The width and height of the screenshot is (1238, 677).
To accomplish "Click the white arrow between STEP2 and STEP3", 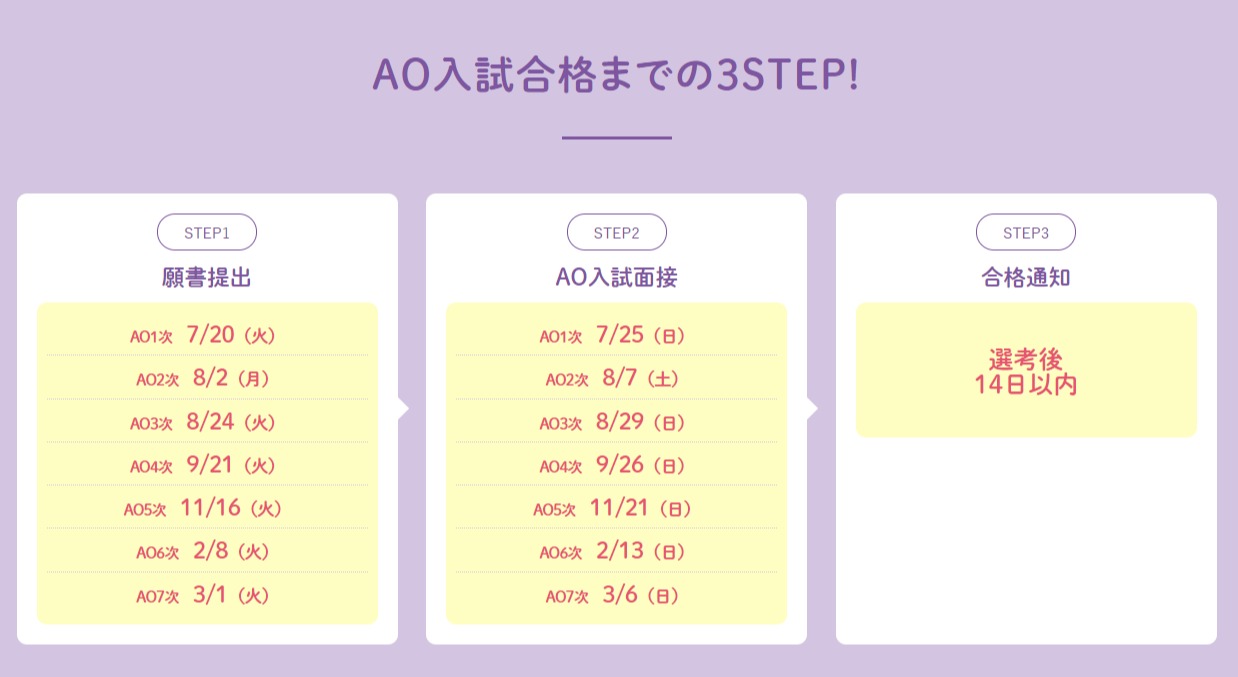I will click(x=812, y=408).
